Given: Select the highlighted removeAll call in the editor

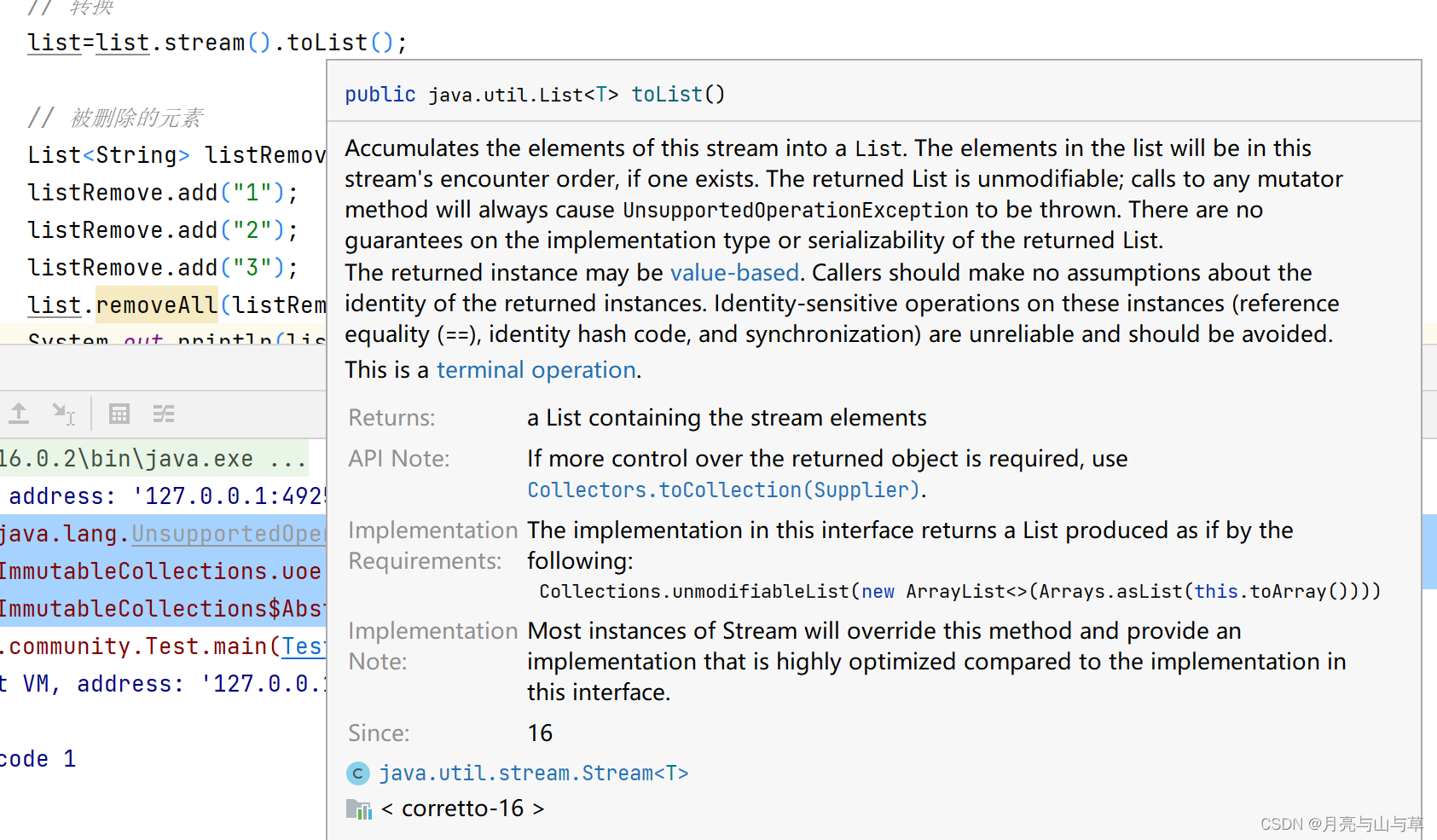Looking at the screenshot, I should [x=156, y=304].
